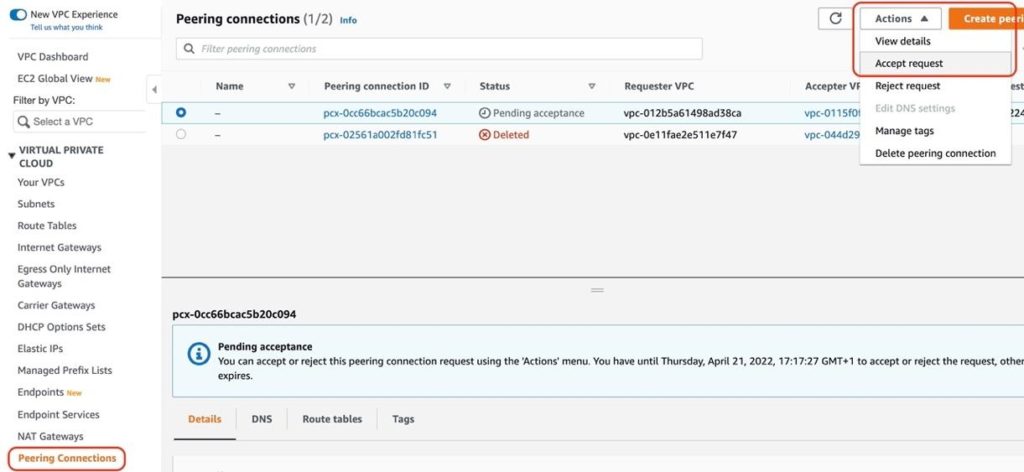Screen dimensions: 1024x472
Task: Select the pcx-02561a002fd81fc51 row radio button
Action: click(x=181, y=134)
